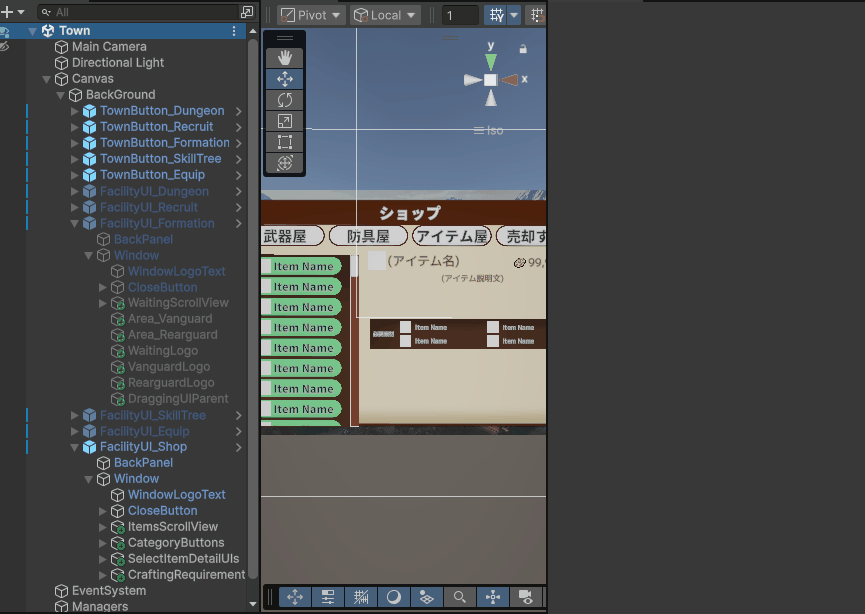Click the magnifier search icon in bottom toolbar
The width and height of the screenshot is (865, 614).
click(460, 597)
